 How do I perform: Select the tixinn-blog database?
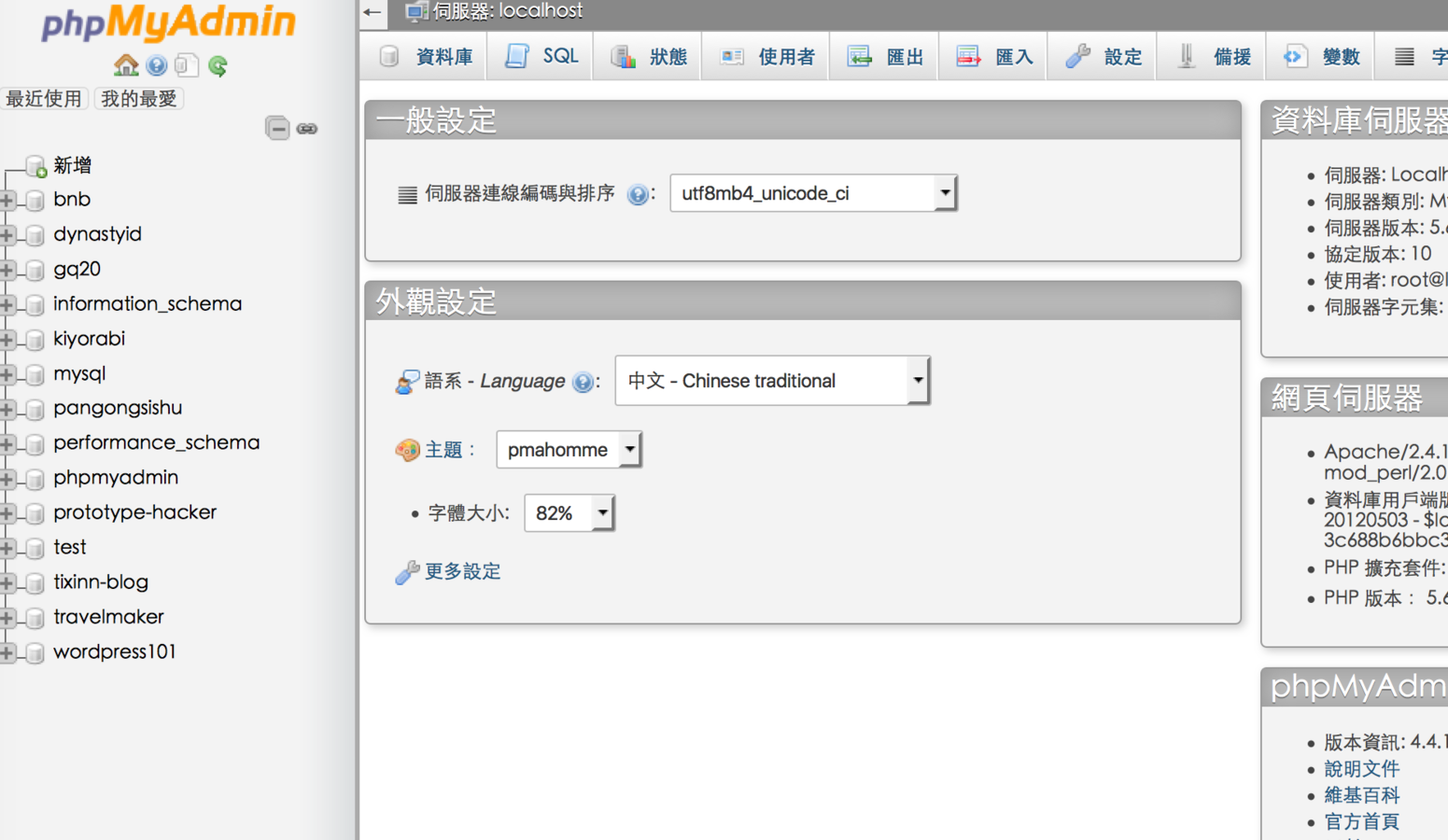coord(101,582)
